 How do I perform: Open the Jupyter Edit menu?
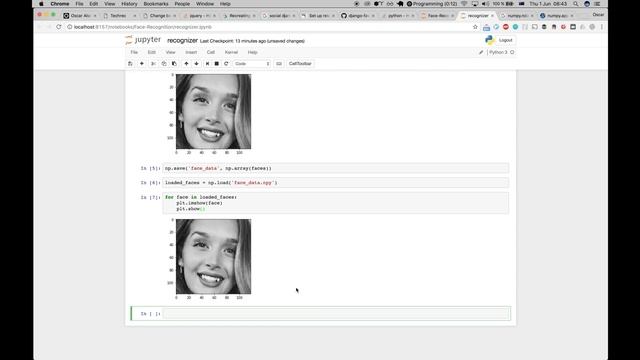[x=151, y=52]
